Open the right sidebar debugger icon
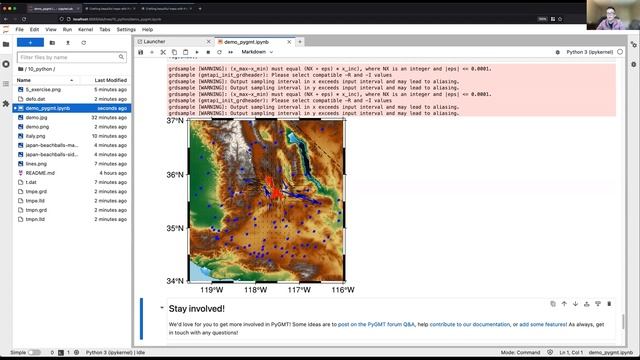The image size is (640, 360). pos(633,64)
